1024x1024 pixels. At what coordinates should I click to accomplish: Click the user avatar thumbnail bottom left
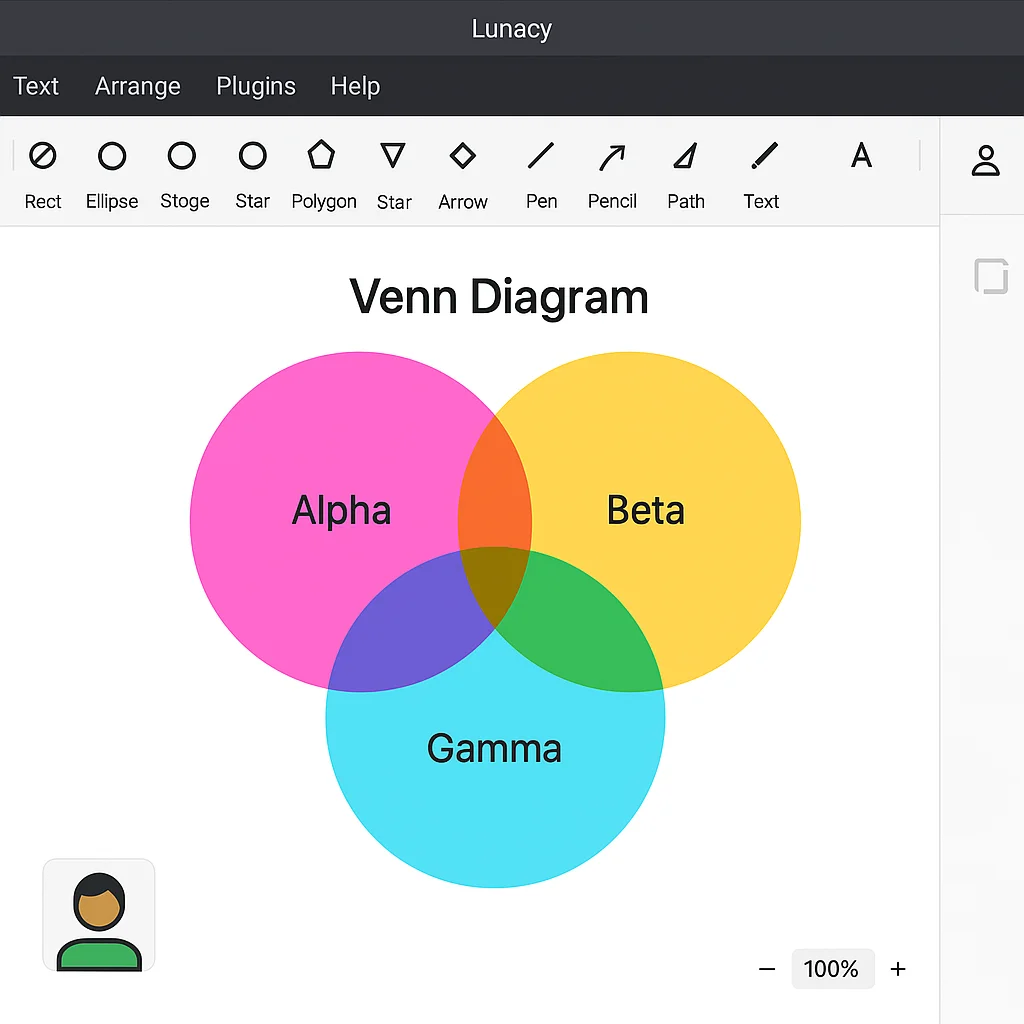tap(98, 914)
